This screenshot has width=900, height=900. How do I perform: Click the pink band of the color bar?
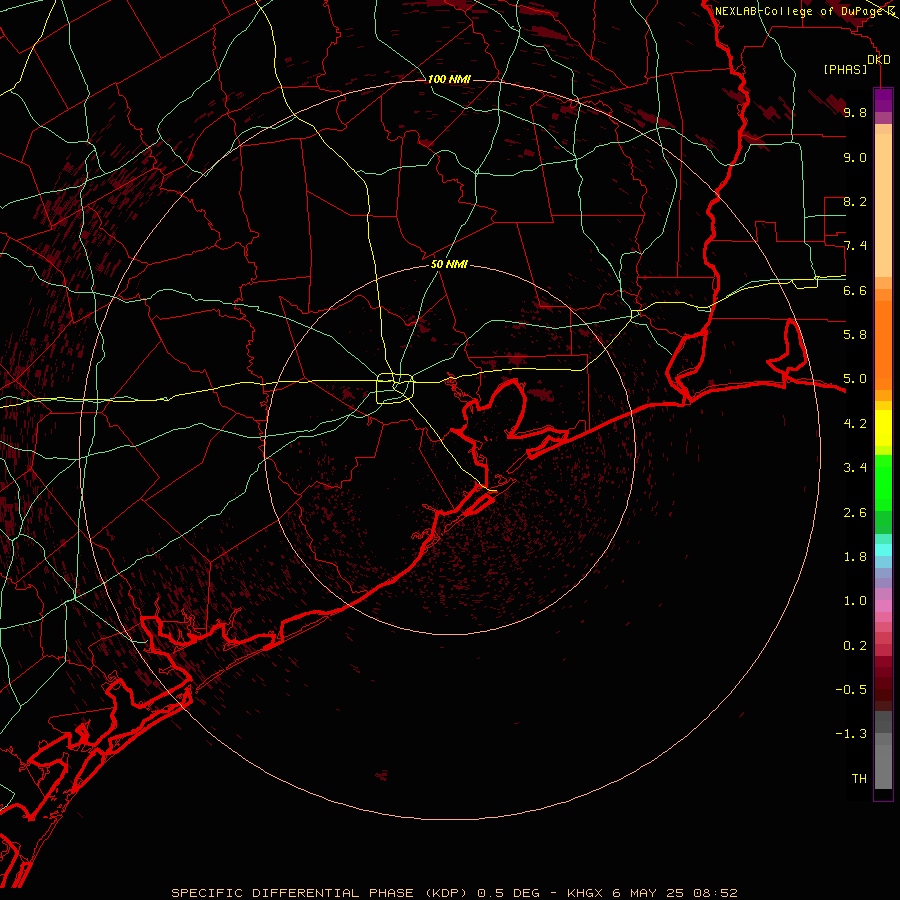tap(883, 606)
